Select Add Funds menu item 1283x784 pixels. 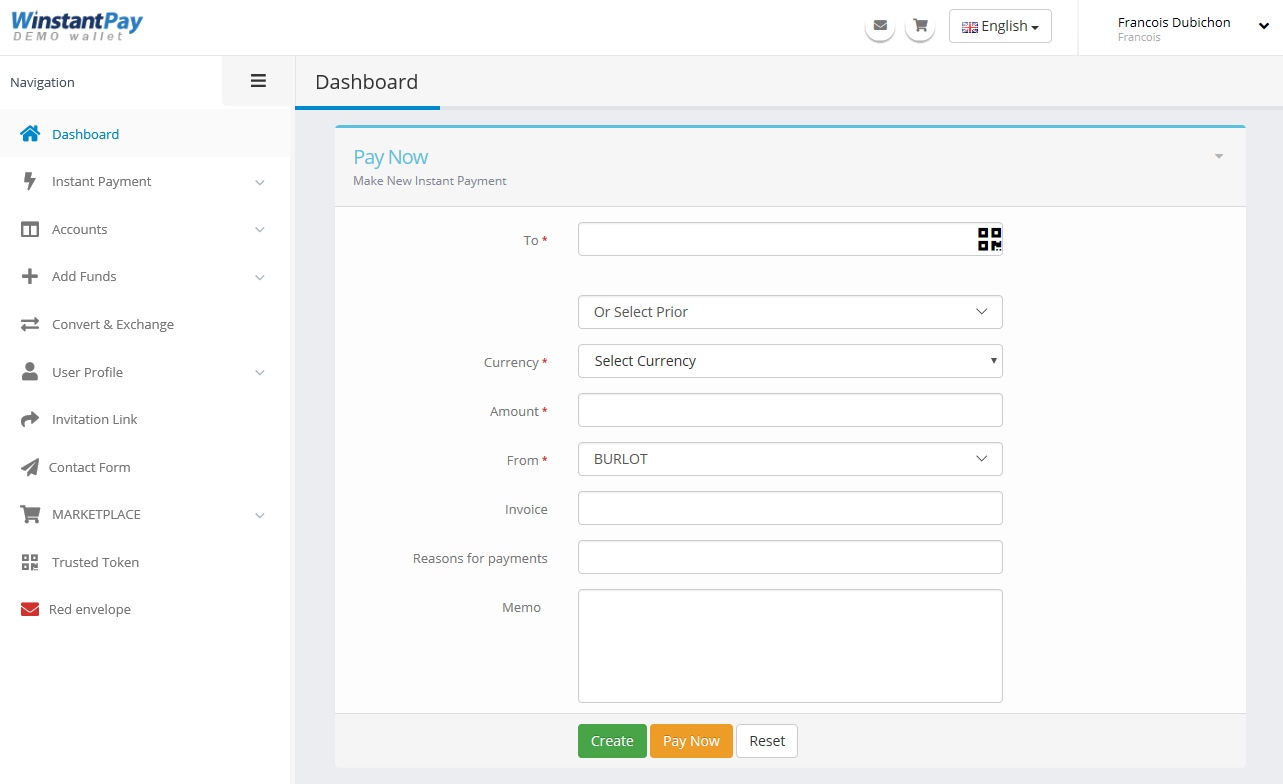tap(145, 276)
